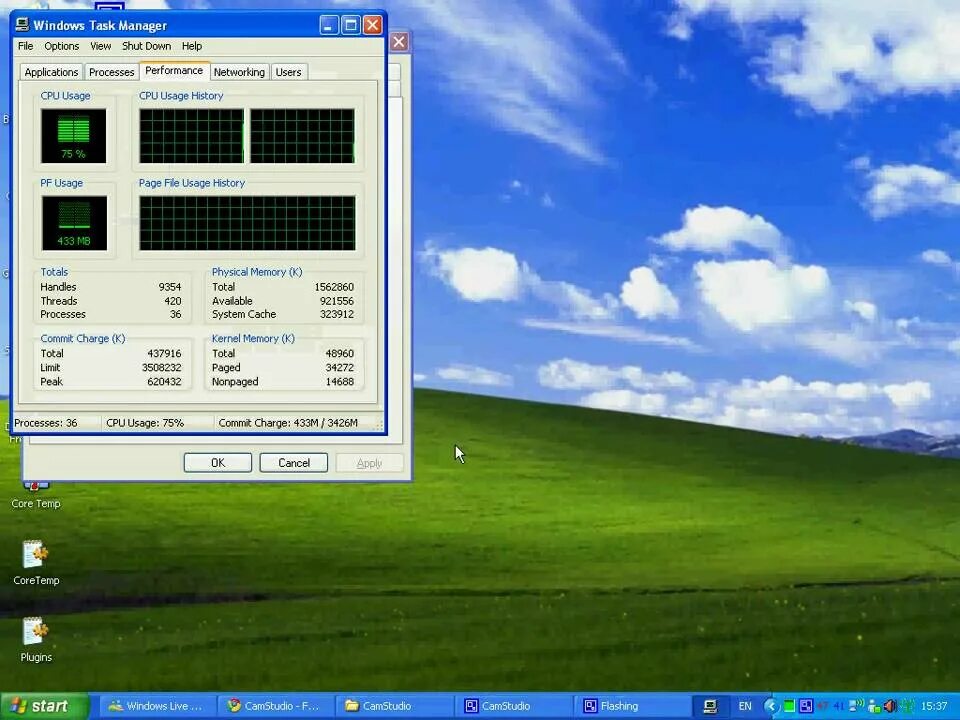Click the greyed Apply button
Screen dimensions: 960x720
pos(369,463)
